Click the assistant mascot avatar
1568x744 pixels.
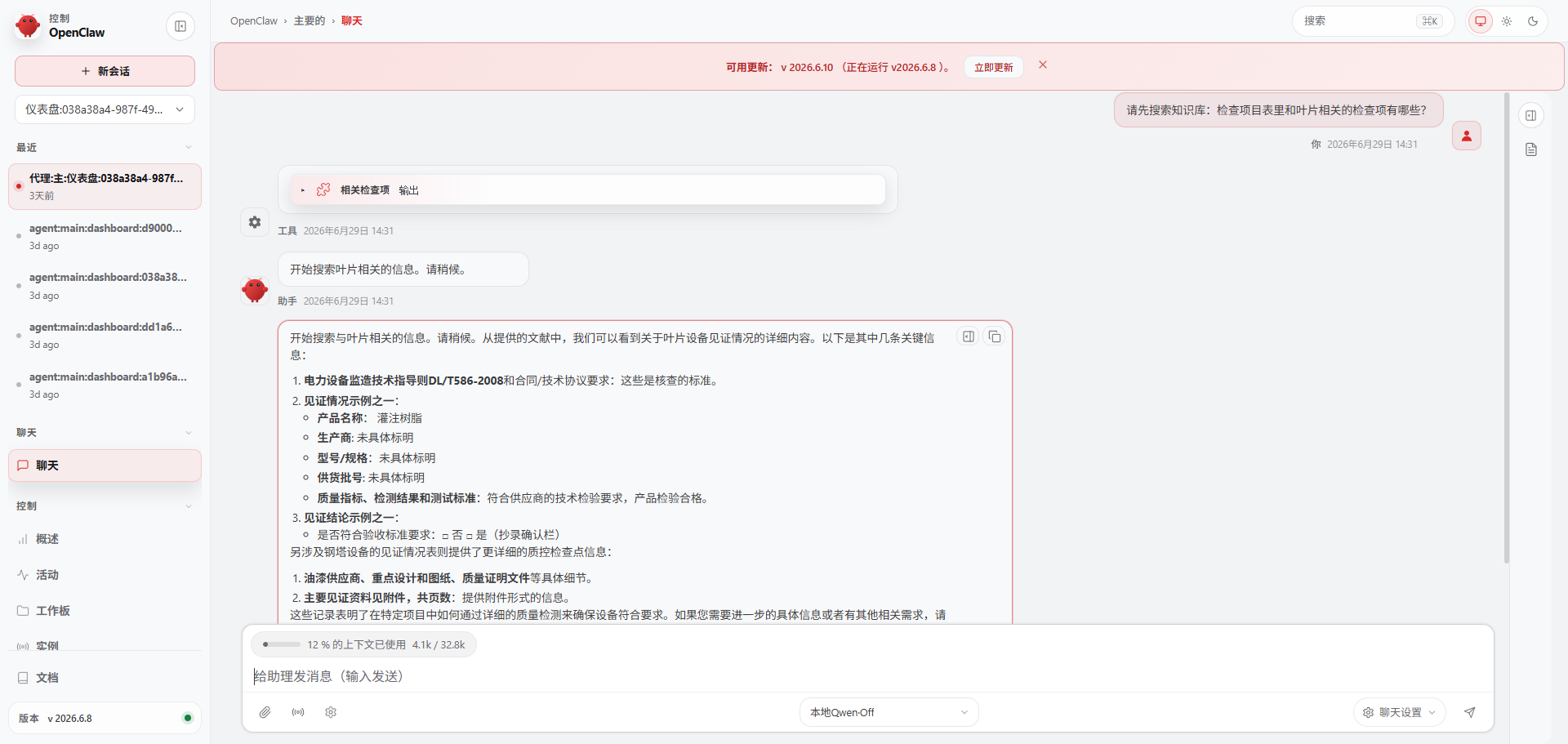coord(255,289)
